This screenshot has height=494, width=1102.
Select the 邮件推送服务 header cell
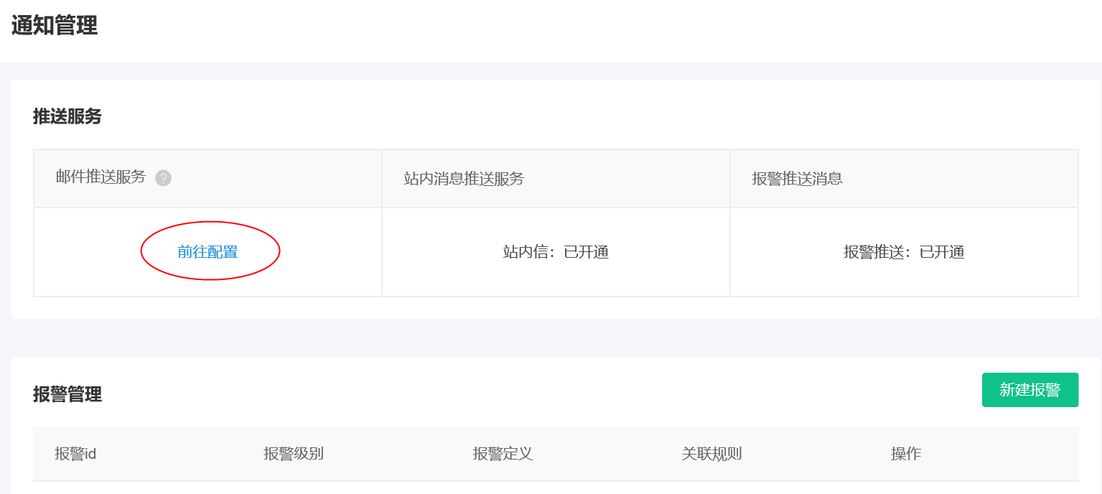(x=207, y=178)
